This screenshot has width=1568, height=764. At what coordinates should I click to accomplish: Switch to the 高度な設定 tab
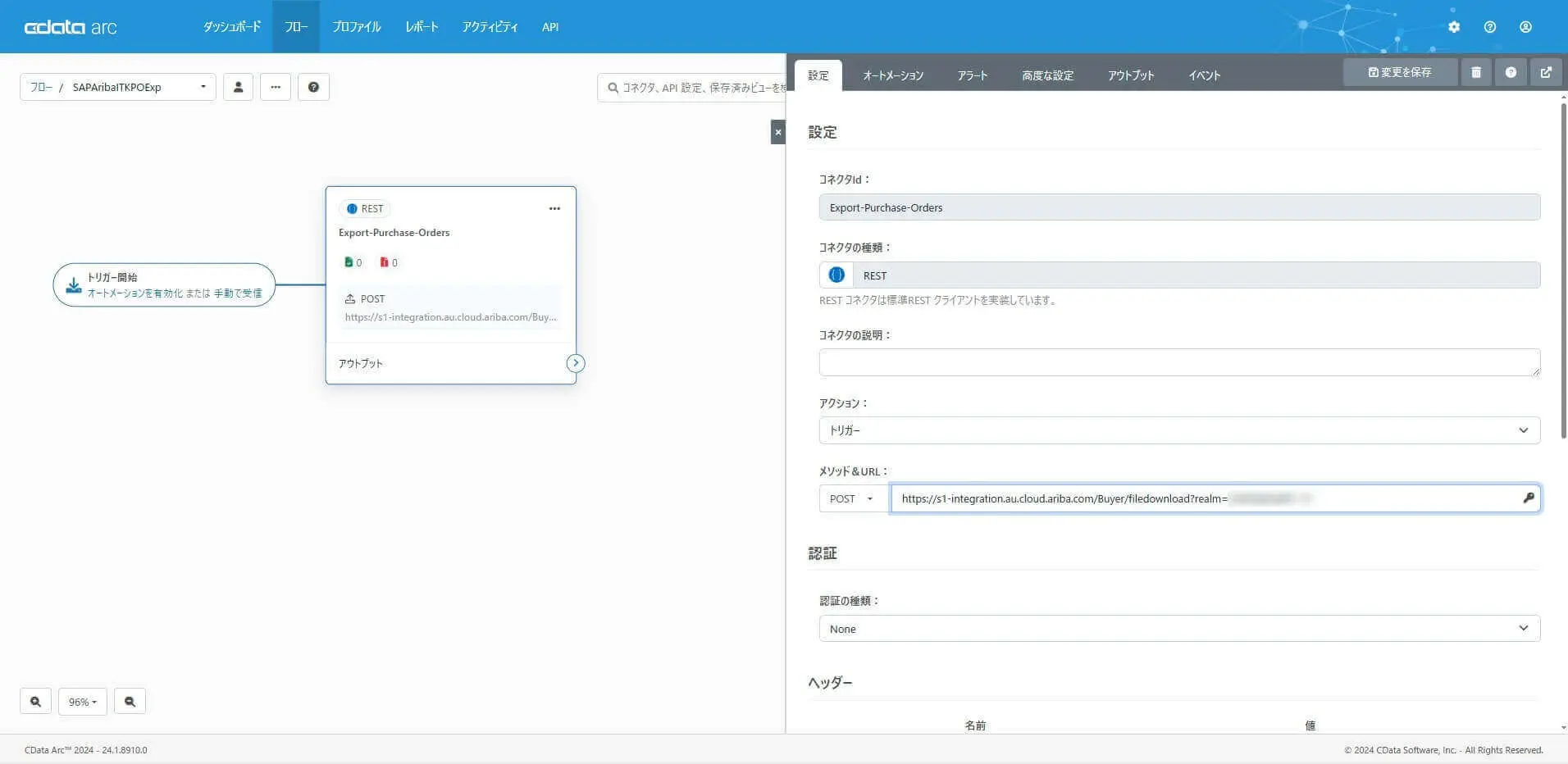coord(1047,75)
